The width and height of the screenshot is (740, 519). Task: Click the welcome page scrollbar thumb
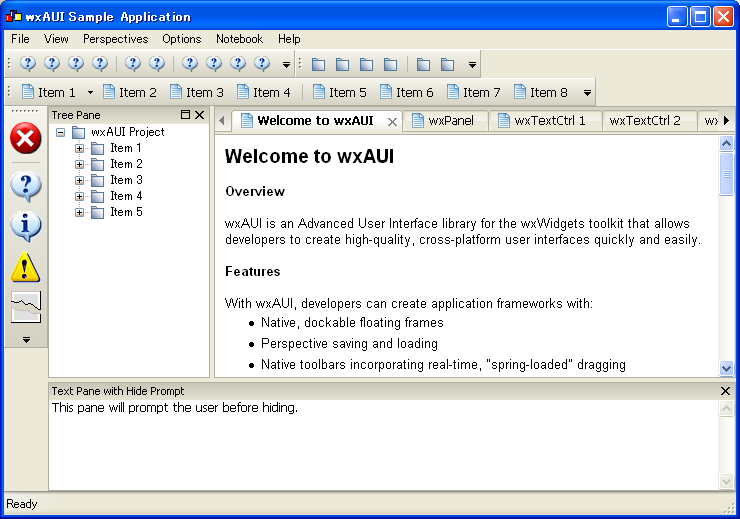pyautogui.click(x=726, y=174)
